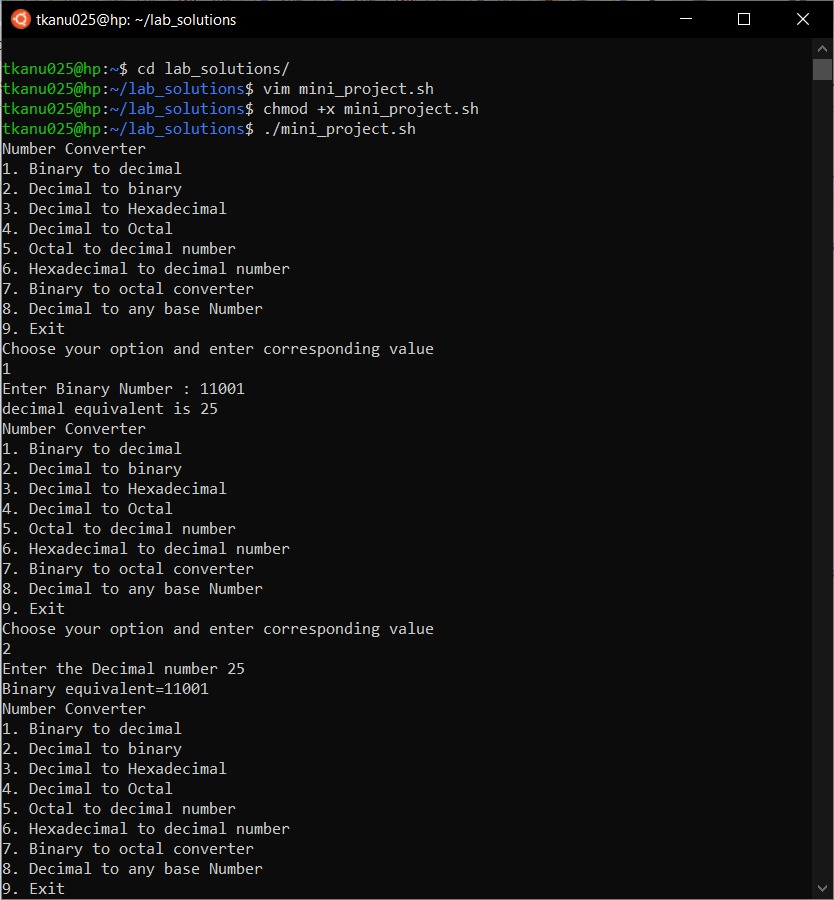The height and width of the screenshot is (900, 834).
Task: Click the maximize window icon
Action: click(x=742, y=19)
